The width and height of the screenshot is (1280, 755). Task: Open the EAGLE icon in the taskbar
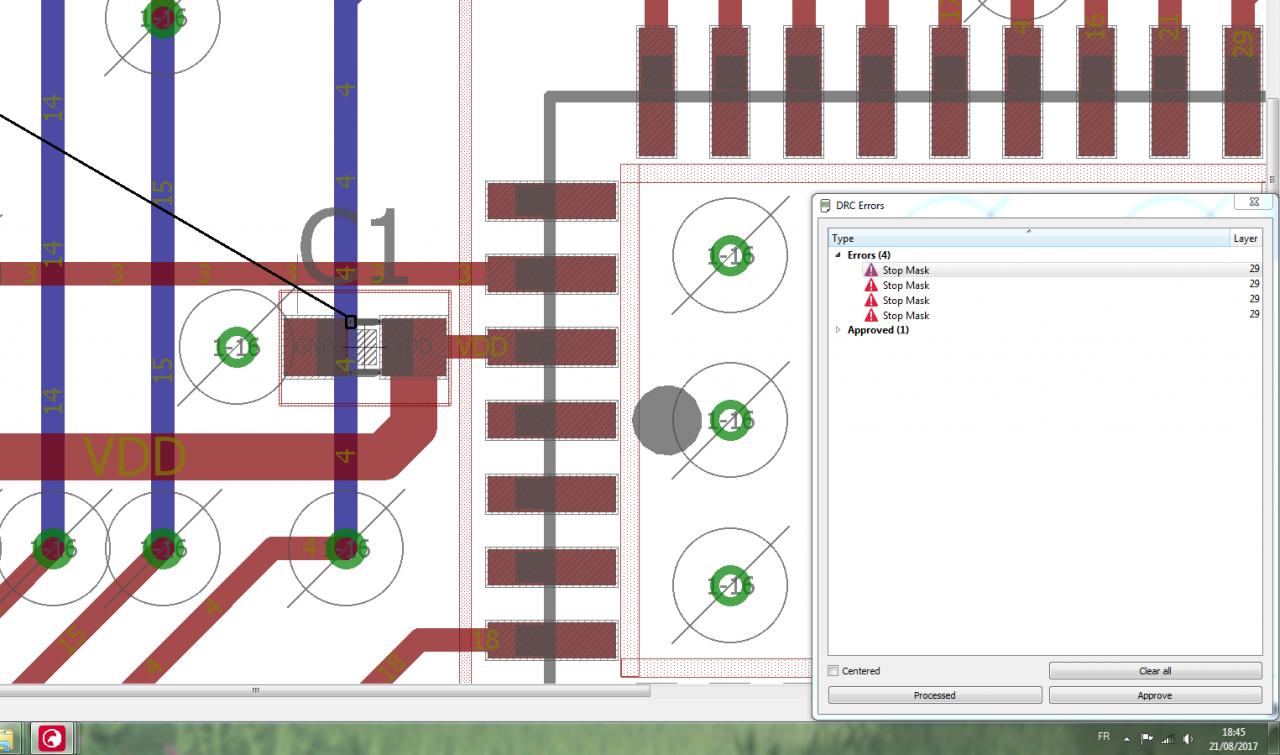point(51,739)
